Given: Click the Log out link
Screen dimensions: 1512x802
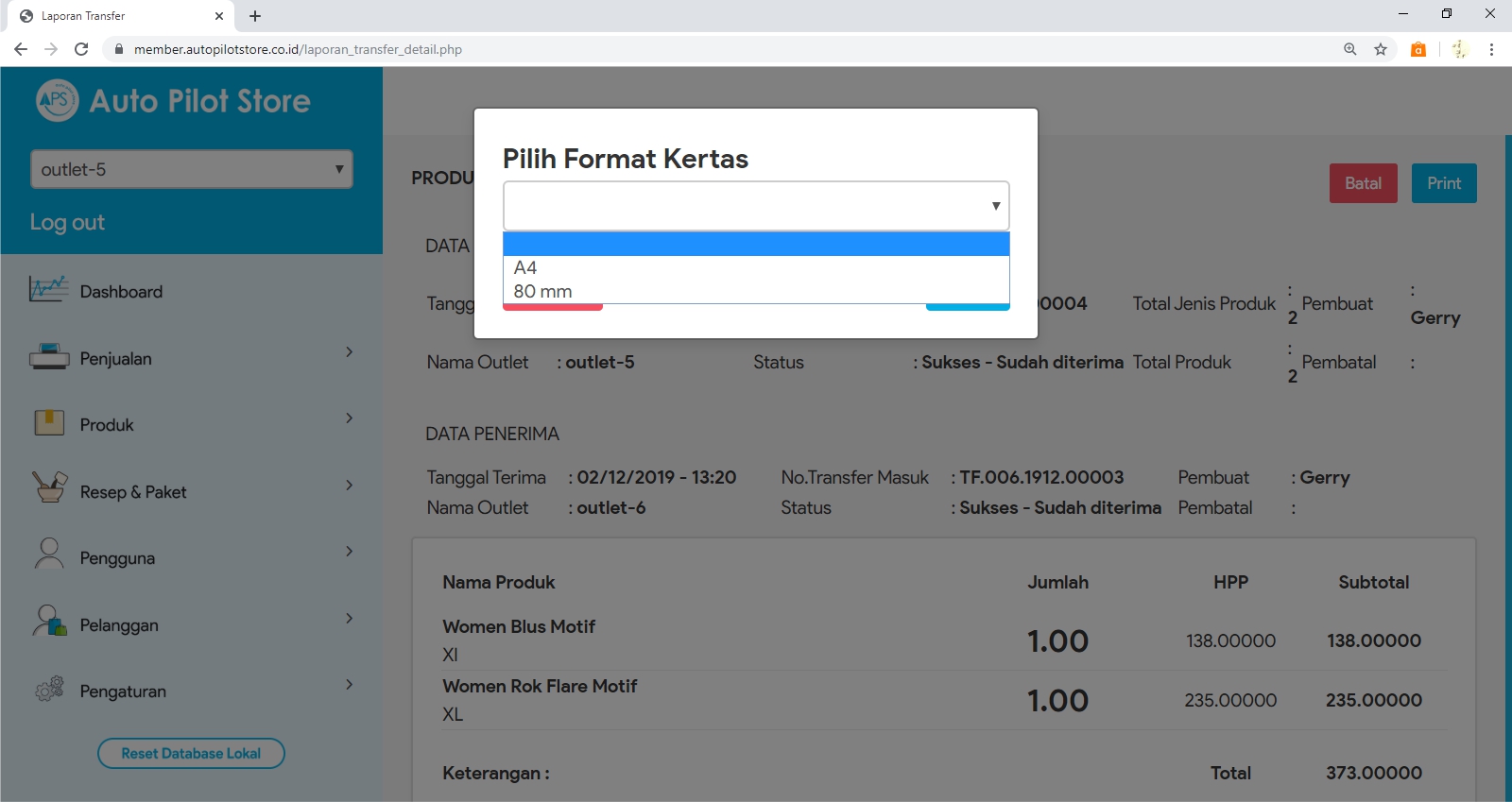Looking at the screenshot, I should [67, 223].
